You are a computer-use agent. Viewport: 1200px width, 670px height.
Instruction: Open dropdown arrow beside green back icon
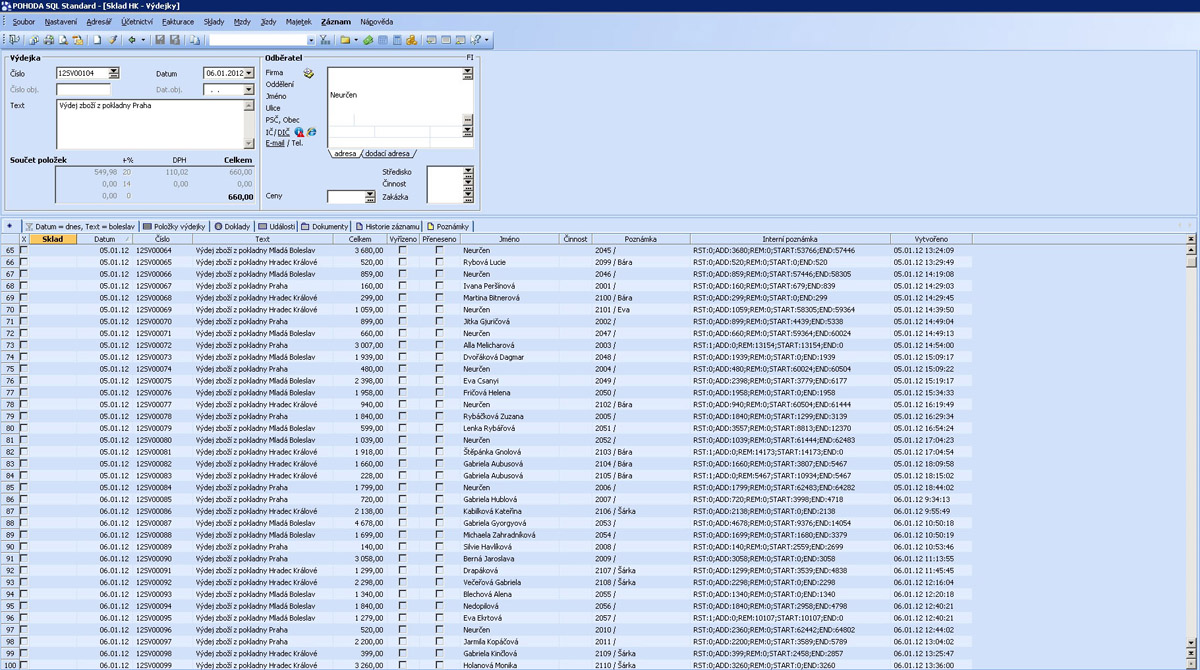144,40
